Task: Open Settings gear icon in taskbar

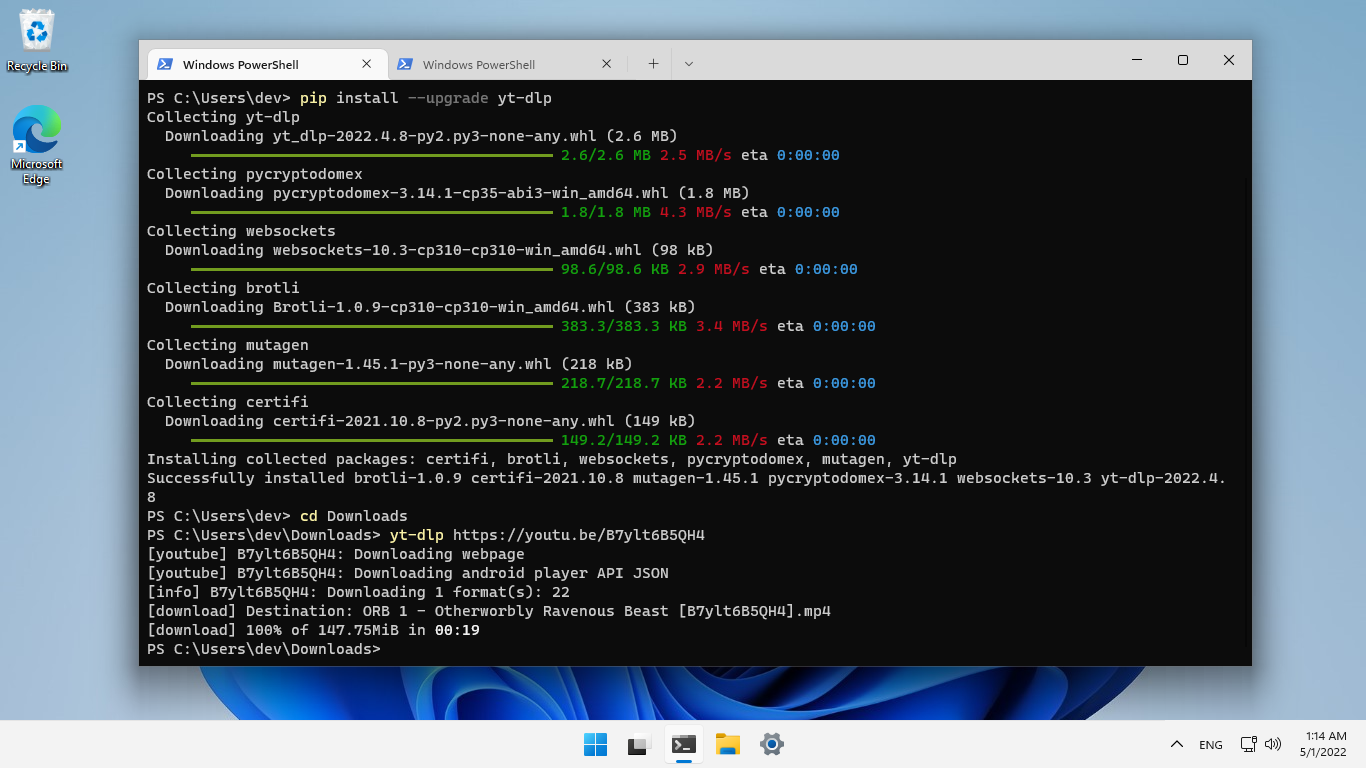Action: (x=771, y=744)
